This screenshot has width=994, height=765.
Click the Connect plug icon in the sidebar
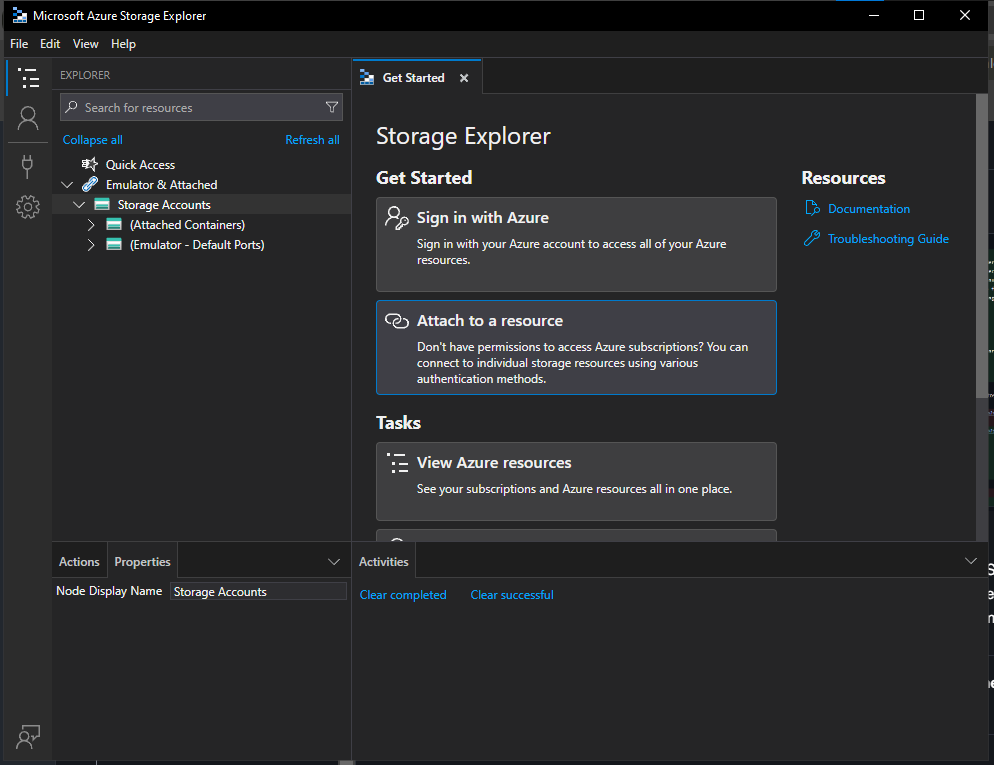[28, 164]
